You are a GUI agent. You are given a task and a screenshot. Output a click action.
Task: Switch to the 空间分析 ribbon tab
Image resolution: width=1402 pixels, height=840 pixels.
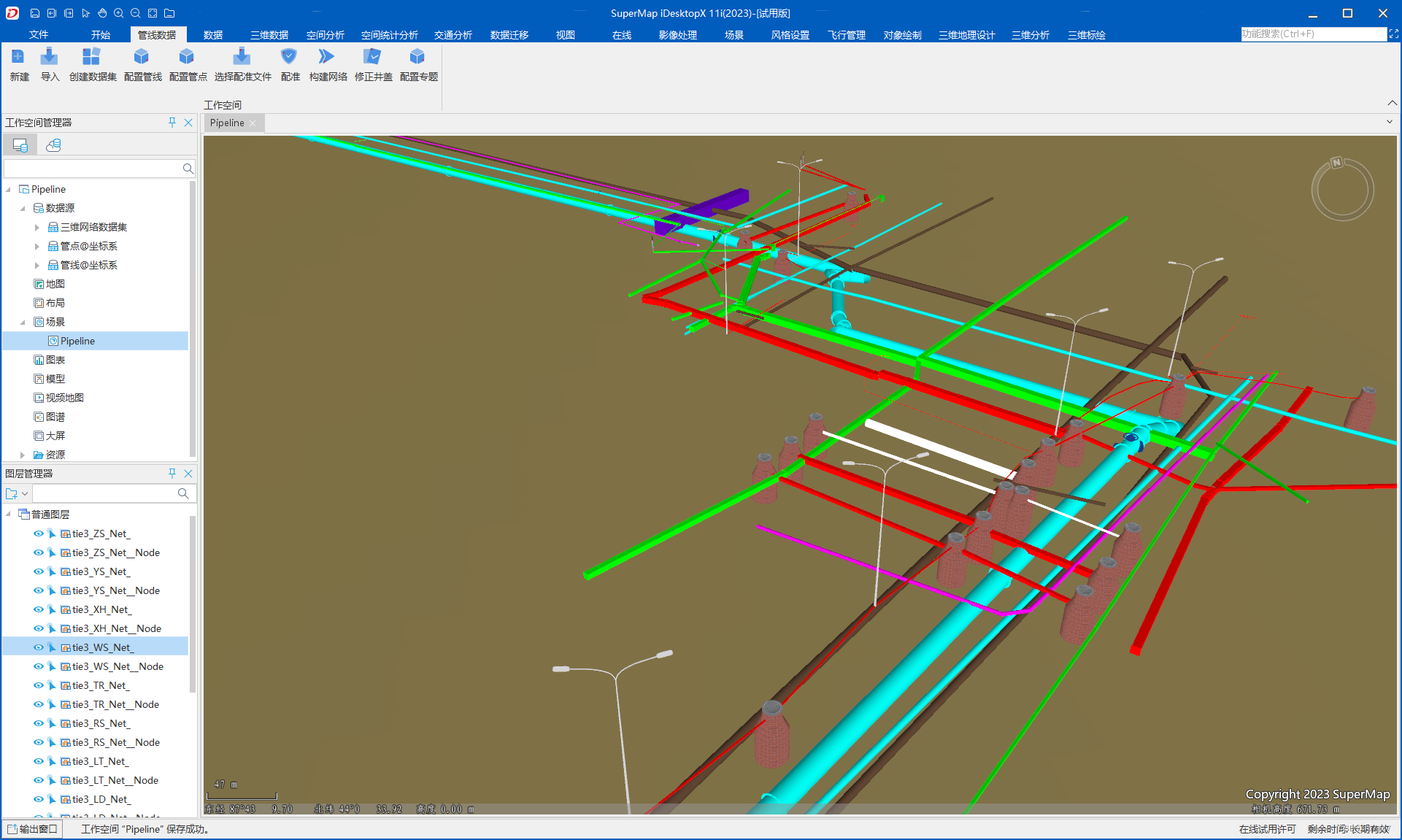(326, 35)
